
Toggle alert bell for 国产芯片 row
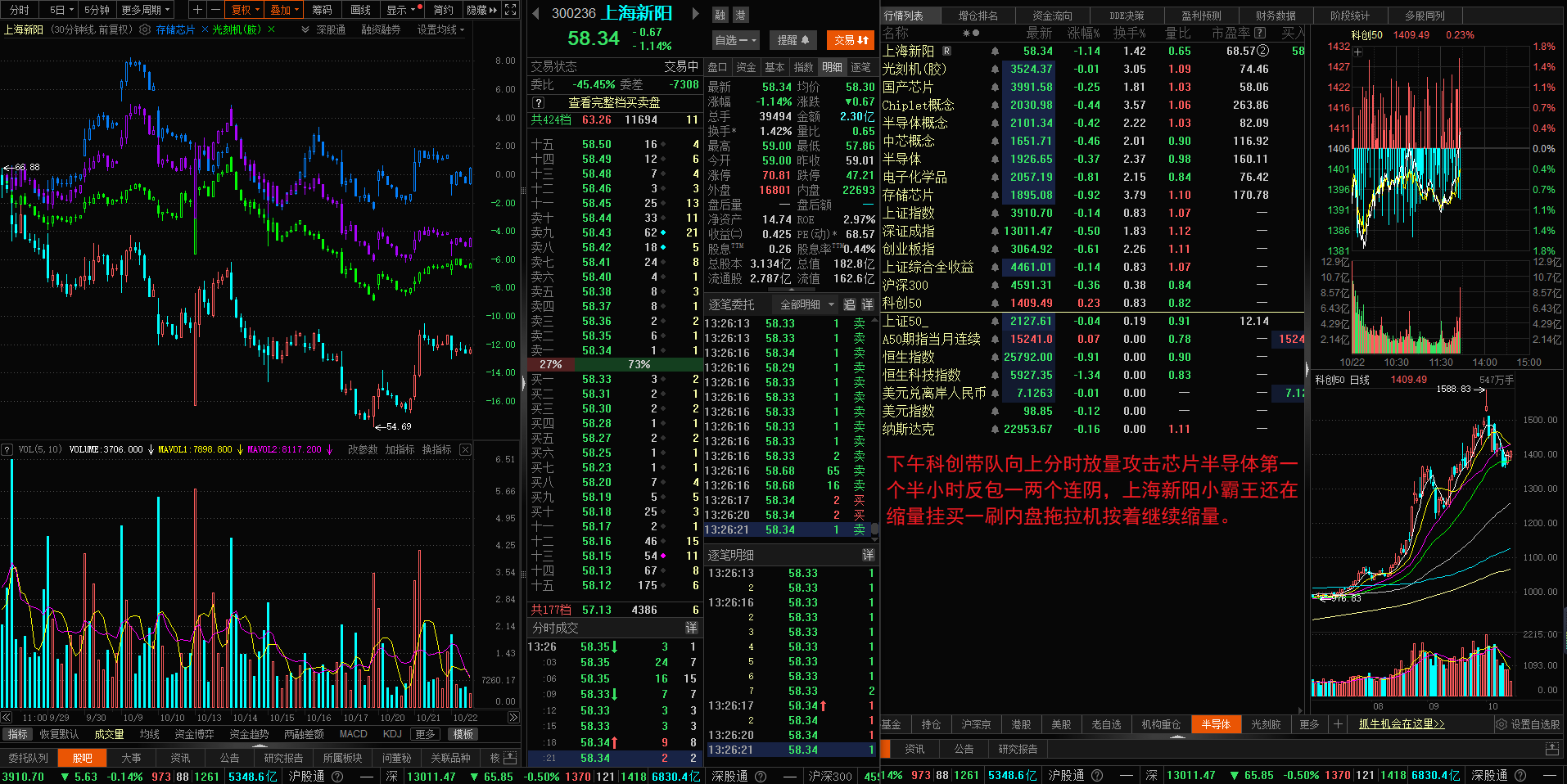click(x=995, y=87)
